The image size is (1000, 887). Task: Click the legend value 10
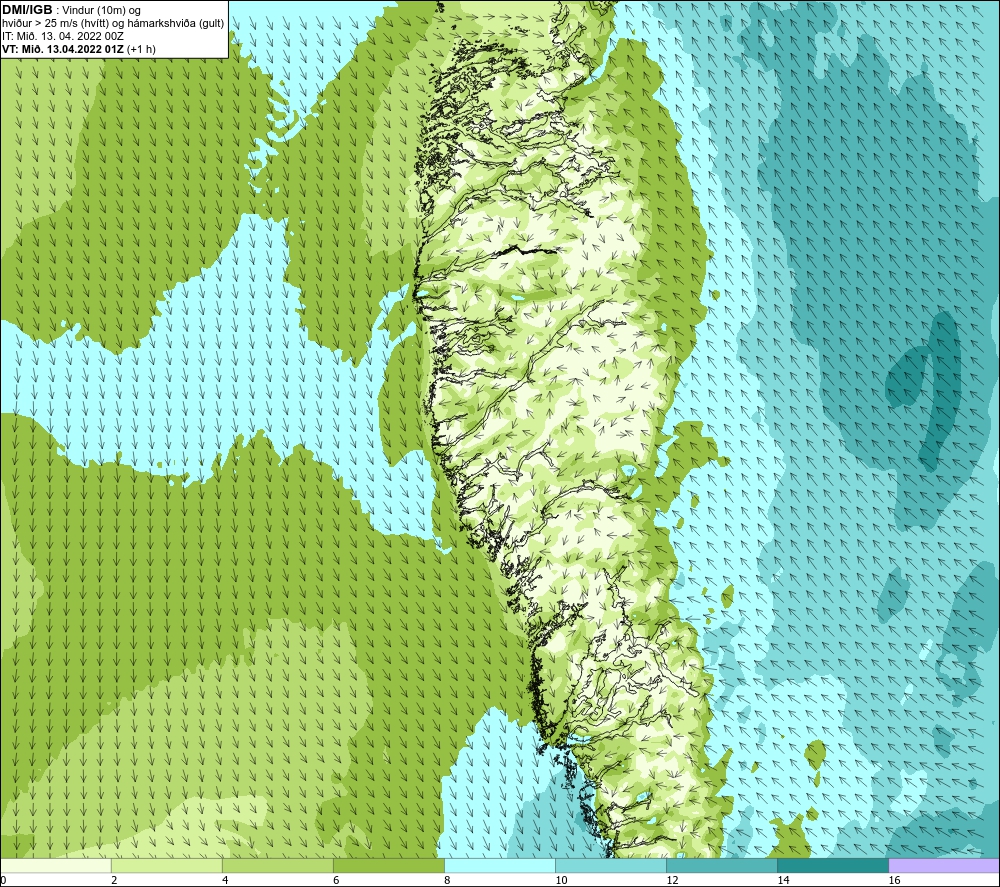561,881
